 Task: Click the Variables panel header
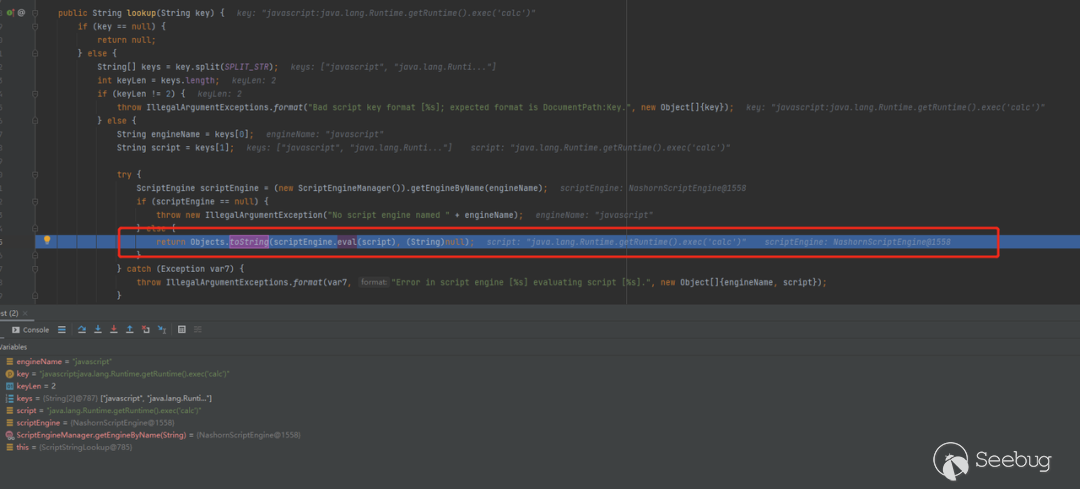pos(14,347)
